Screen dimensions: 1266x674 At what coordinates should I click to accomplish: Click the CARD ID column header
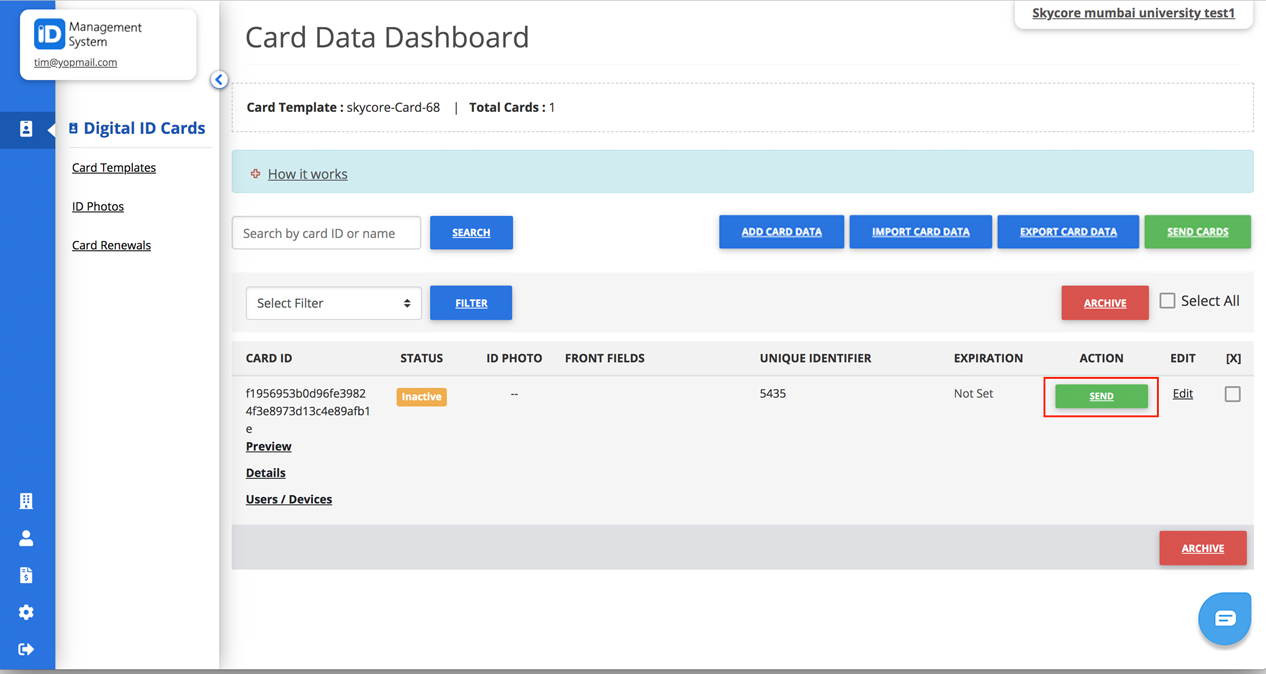click(269, 358)
